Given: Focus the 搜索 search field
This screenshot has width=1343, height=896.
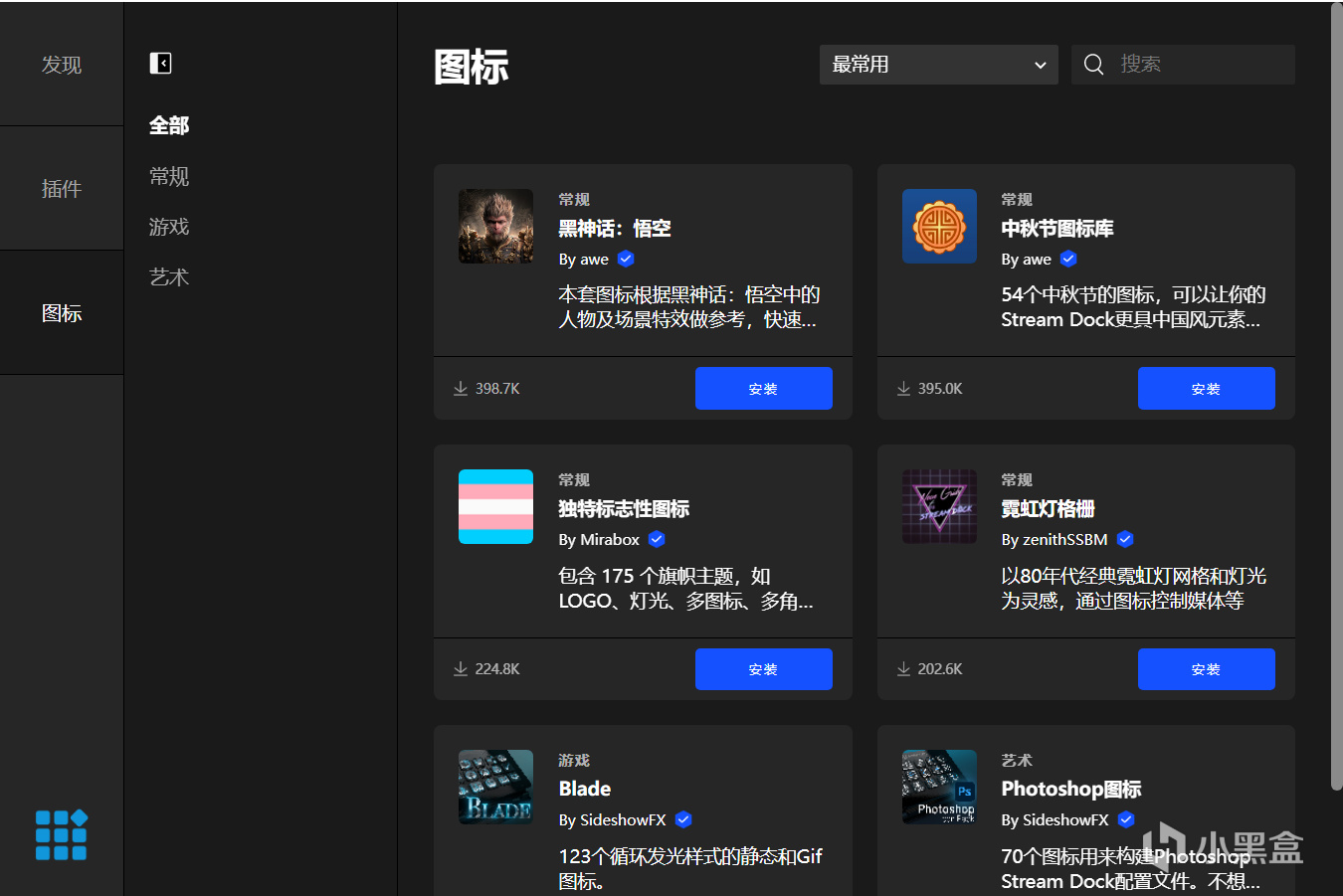Looking at the screenshot, I should click(x=1183, y=65).
